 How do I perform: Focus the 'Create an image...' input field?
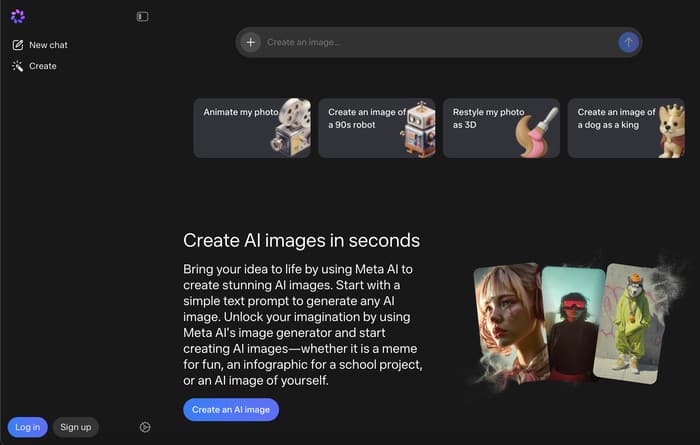tap(439, 42)
